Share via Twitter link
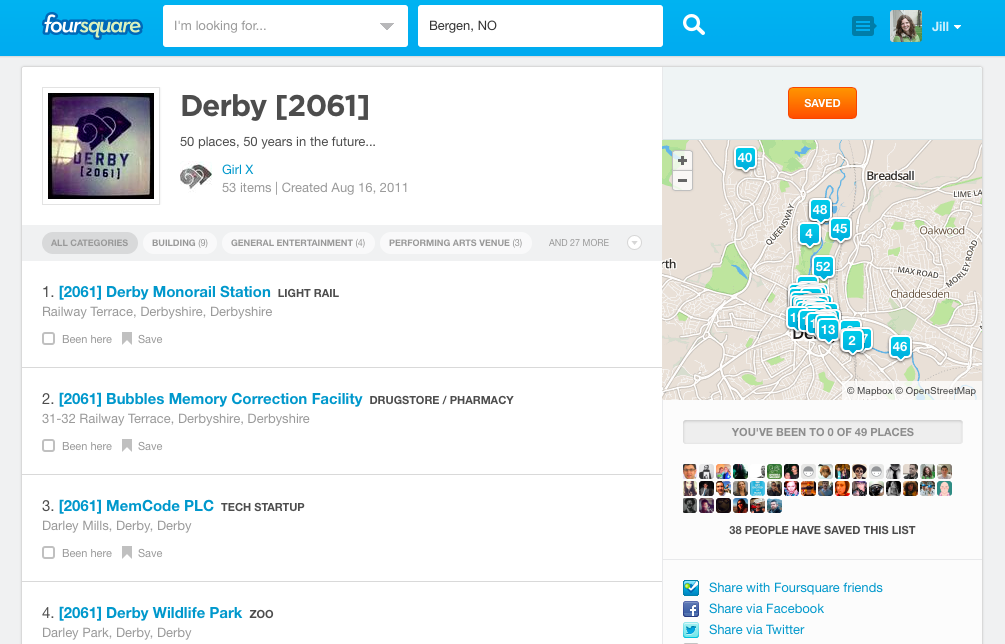Image resolution: width=1005 pixels, height=644 pixels. point(756,630)
